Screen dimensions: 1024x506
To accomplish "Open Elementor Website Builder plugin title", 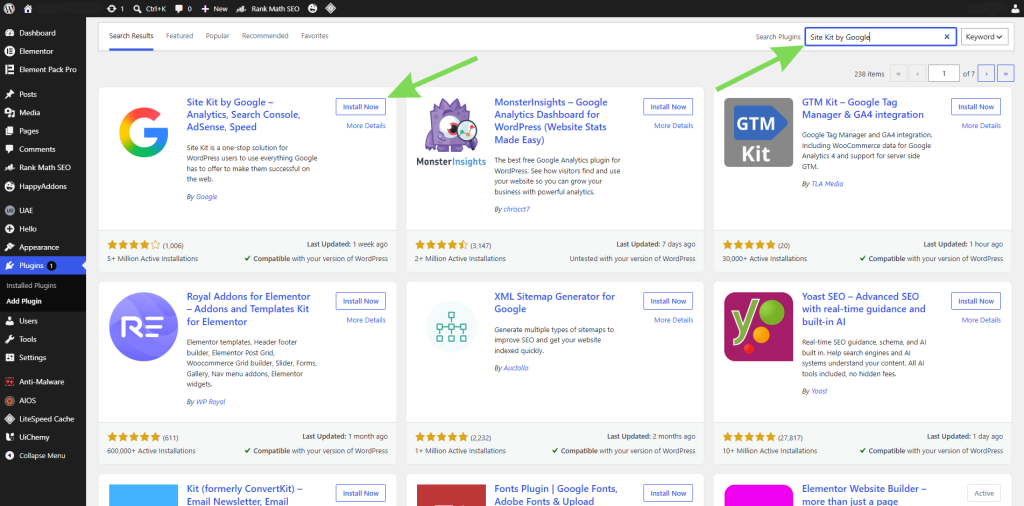I will click(863, 495).
